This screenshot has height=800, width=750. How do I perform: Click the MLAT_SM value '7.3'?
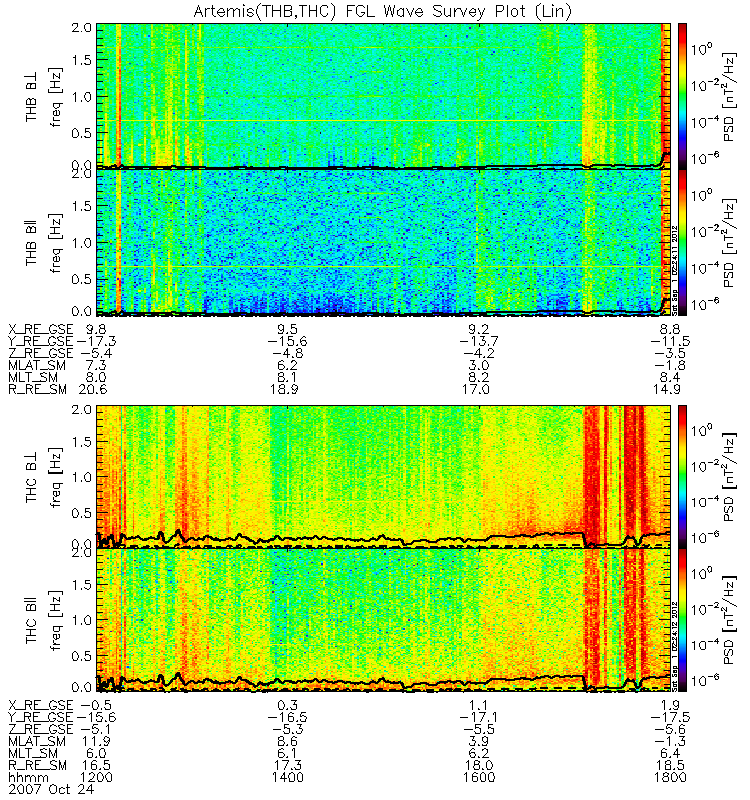click(x=96, y=365)
